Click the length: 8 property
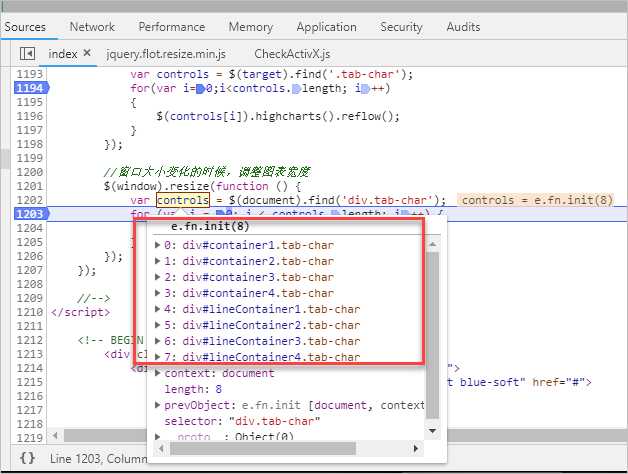Screen dimensions: 628x474 193,389
